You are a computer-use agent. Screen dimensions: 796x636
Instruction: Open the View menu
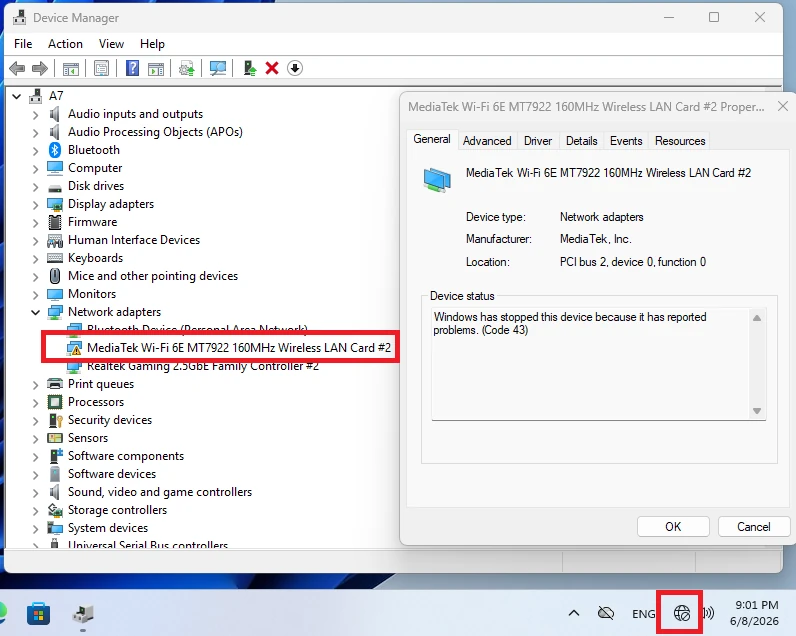(111, 44)
